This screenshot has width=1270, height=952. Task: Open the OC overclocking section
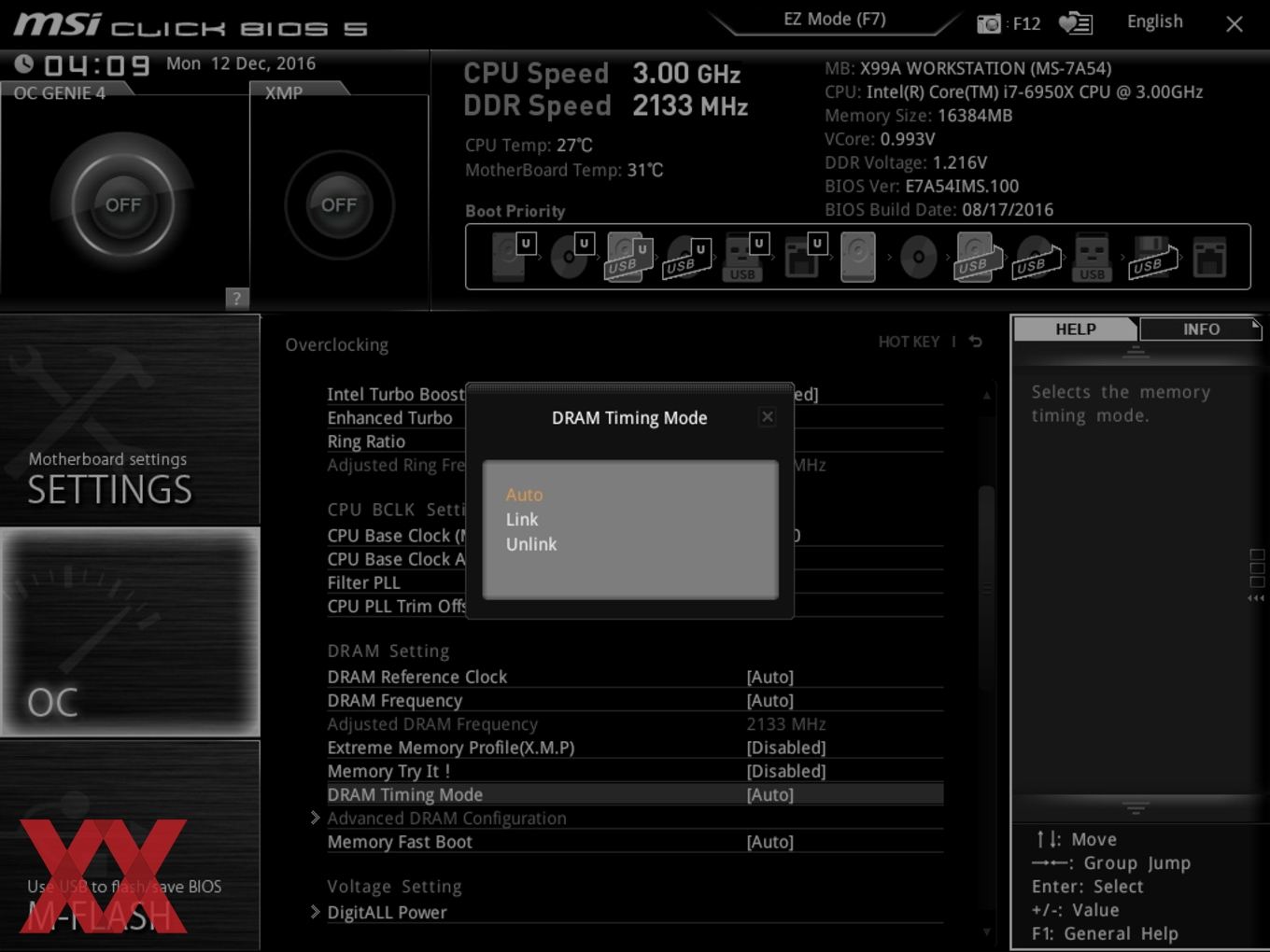click(130, 632)
